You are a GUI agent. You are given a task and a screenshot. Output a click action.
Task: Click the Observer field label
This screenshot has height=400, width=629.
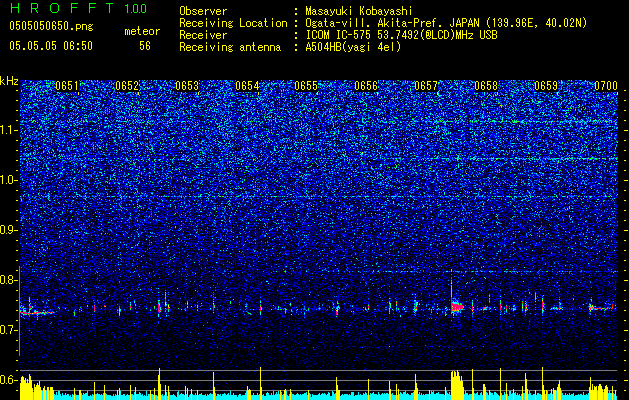coord(203,11)
